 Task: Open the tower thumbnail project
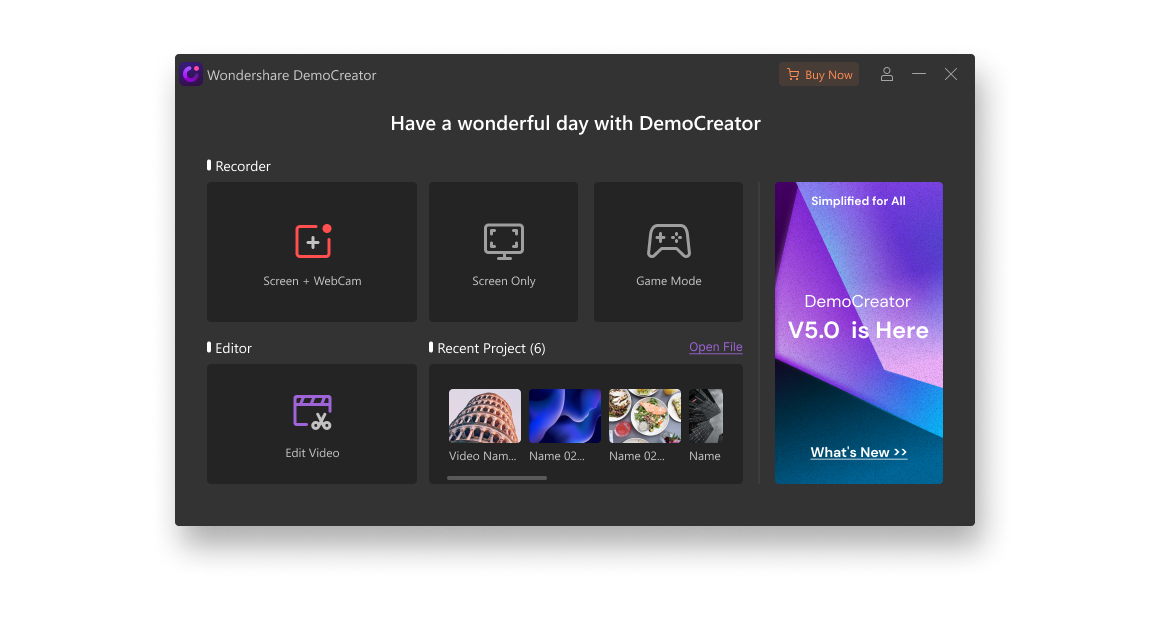point(484,416)
